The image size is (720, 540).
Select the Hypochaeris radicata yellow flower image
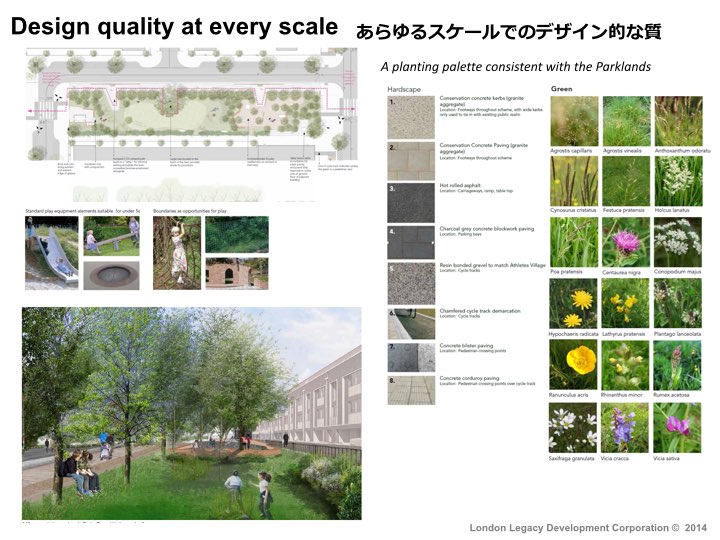[x=574, y=303]
